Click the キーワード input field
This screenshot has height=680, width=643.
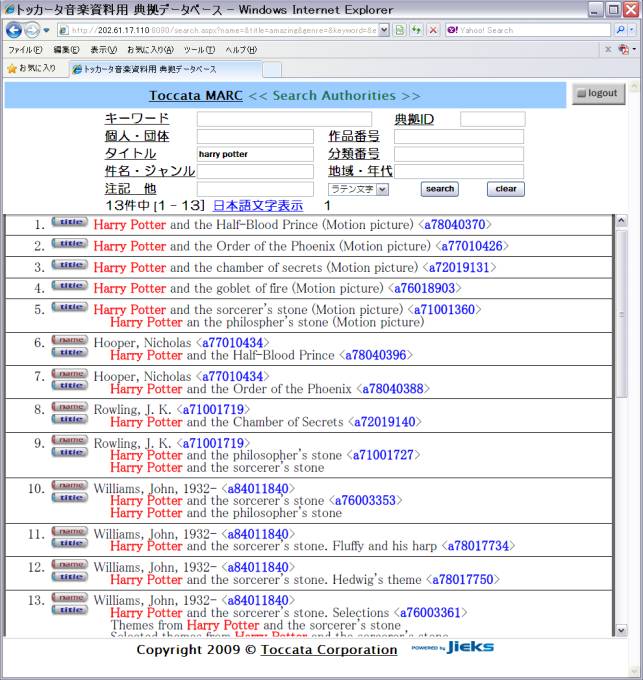(284, 119)
